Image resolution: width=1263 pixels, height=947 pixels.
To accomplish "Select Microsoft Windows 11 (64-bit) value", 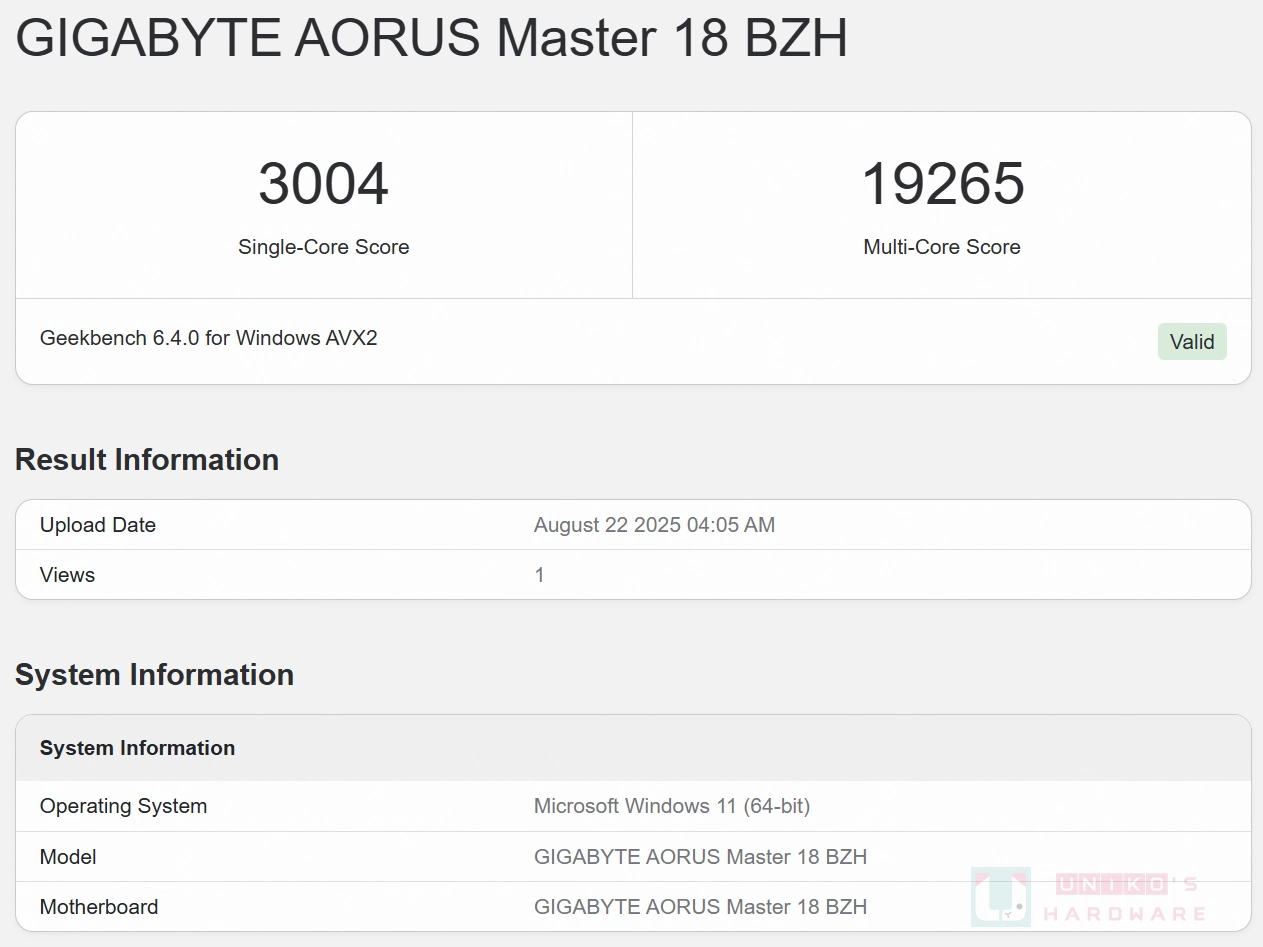I will (672, 806).
